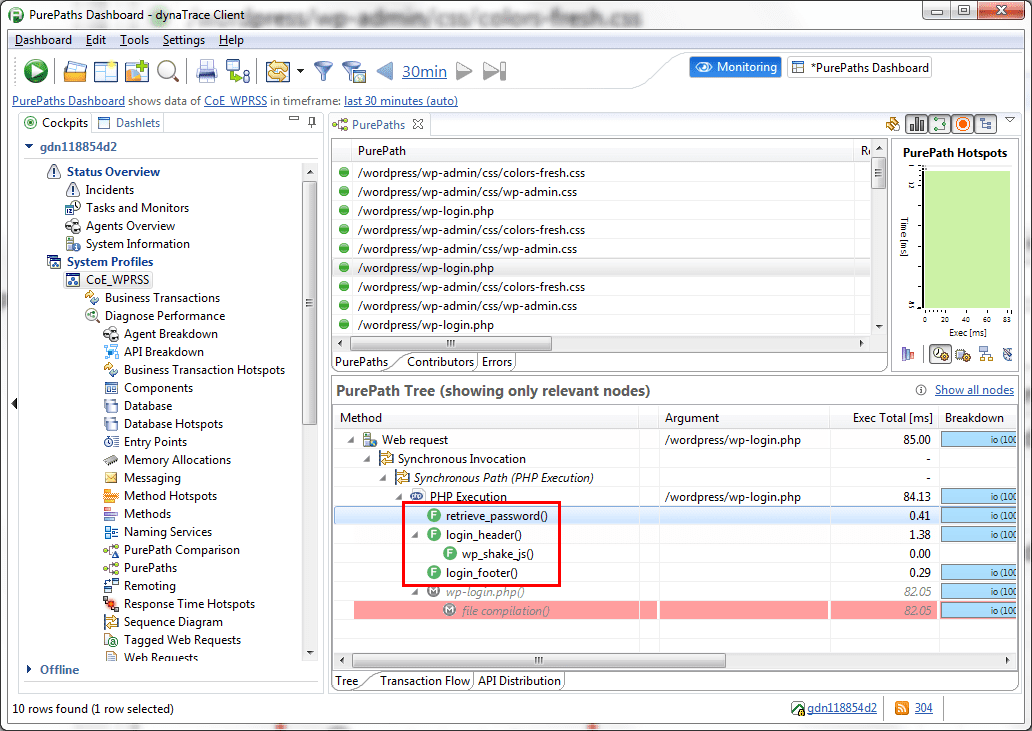Click the orange double-arrow icon above the hotspots chart

pyautogui.click(x=893, y=124)
